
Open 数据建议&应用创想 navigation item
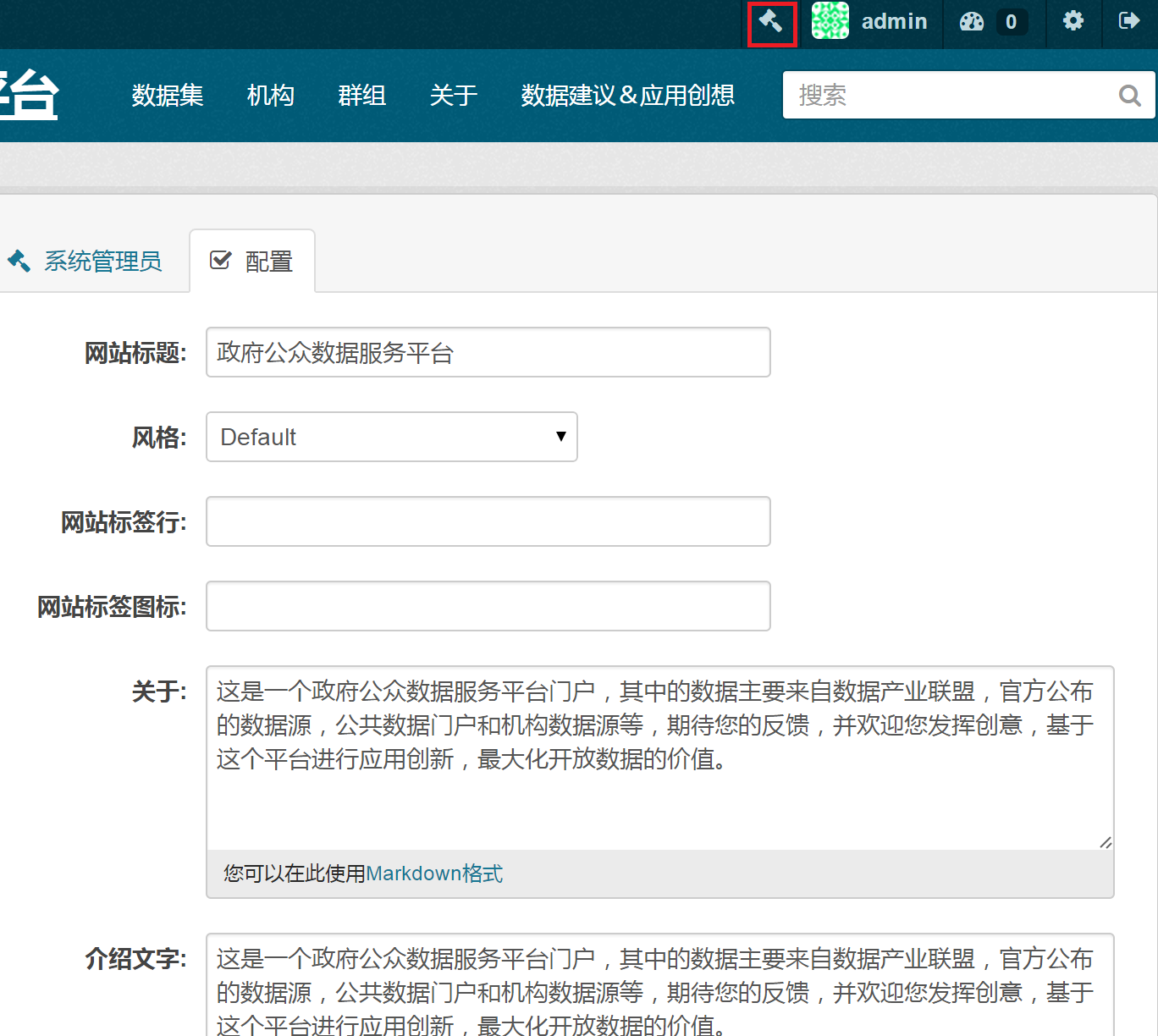(628, 95)
